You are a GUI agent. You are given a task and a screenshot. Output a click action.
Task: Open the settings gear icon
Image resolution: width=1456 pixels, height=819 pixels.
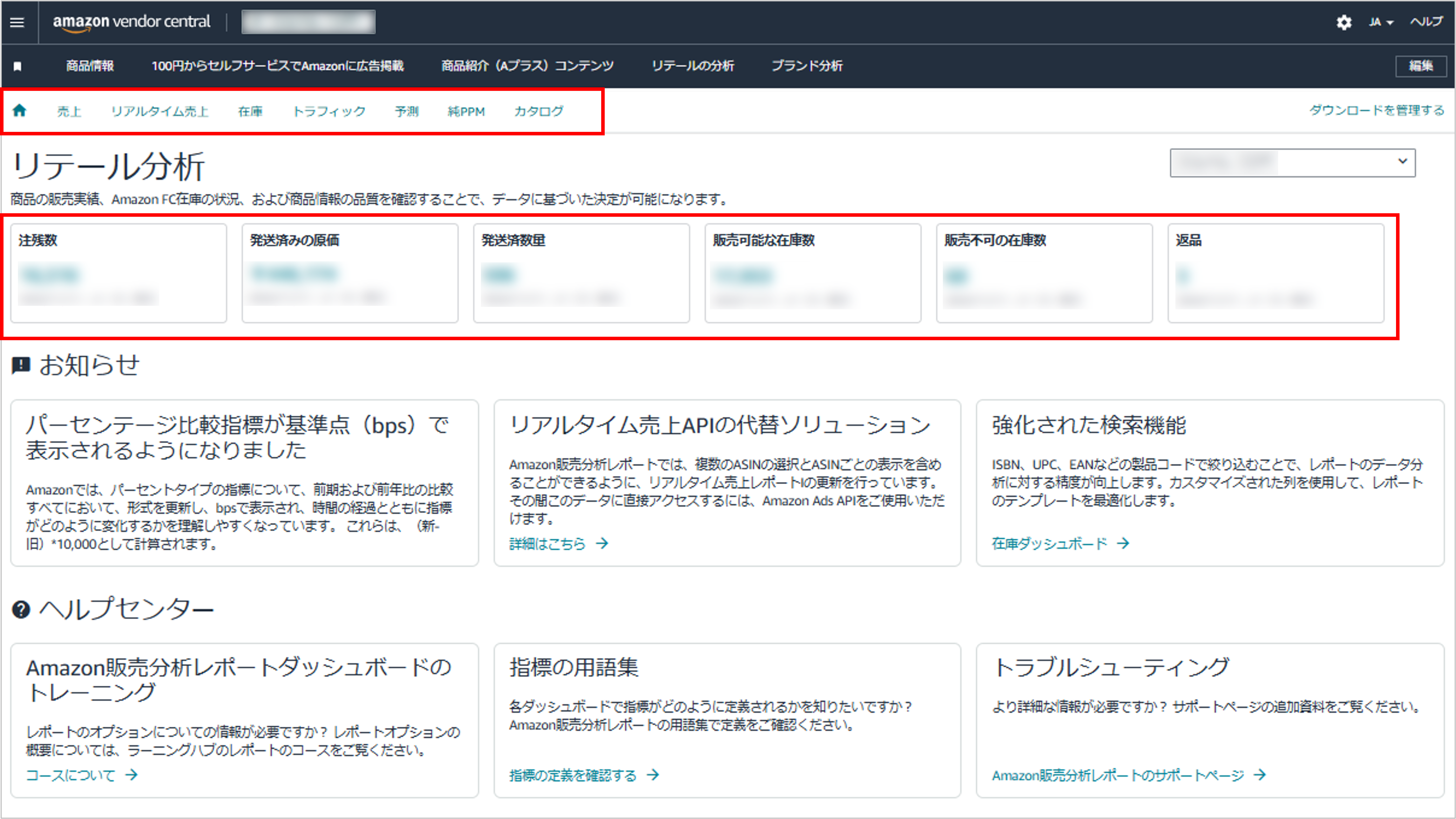[1343, 22]
